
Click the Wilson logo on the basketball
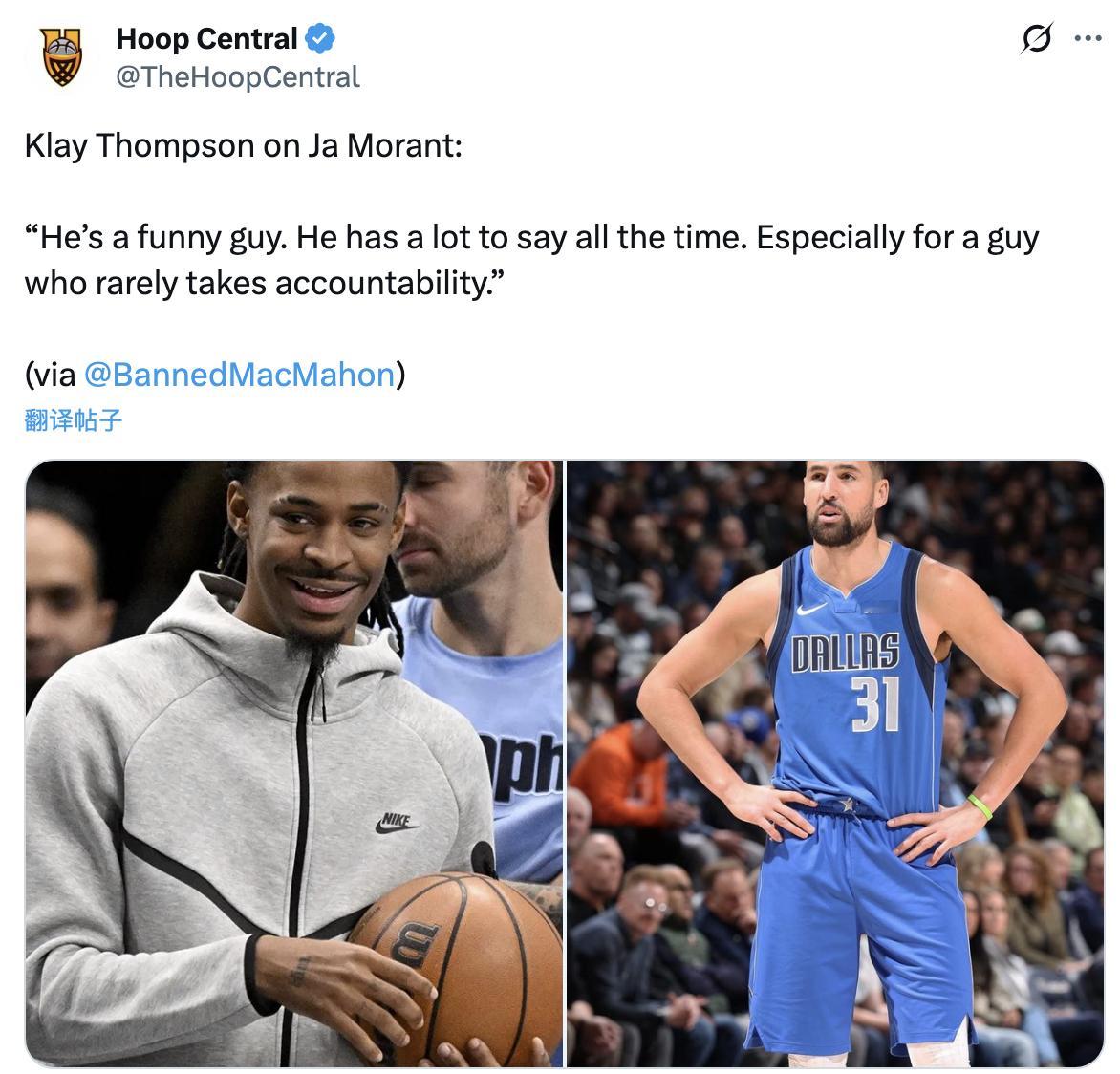415,943
